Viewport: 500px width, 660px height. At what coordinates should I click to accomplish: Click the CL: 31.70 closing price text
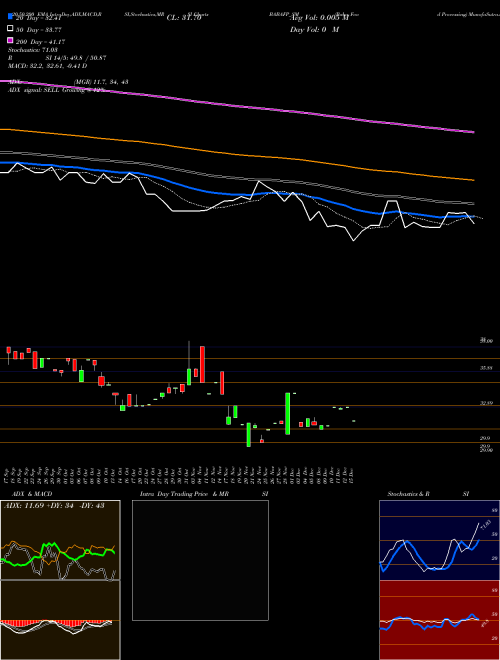click(184, 18)
